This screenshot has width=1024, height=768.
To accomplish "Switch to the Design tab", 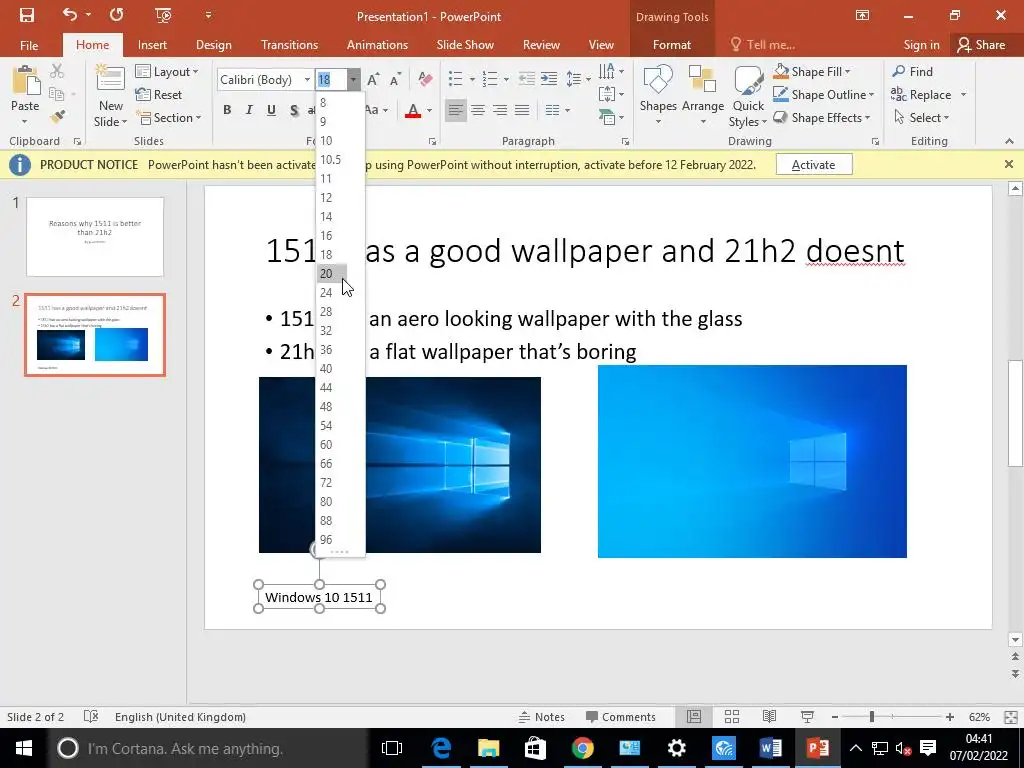I will point(214,45).
